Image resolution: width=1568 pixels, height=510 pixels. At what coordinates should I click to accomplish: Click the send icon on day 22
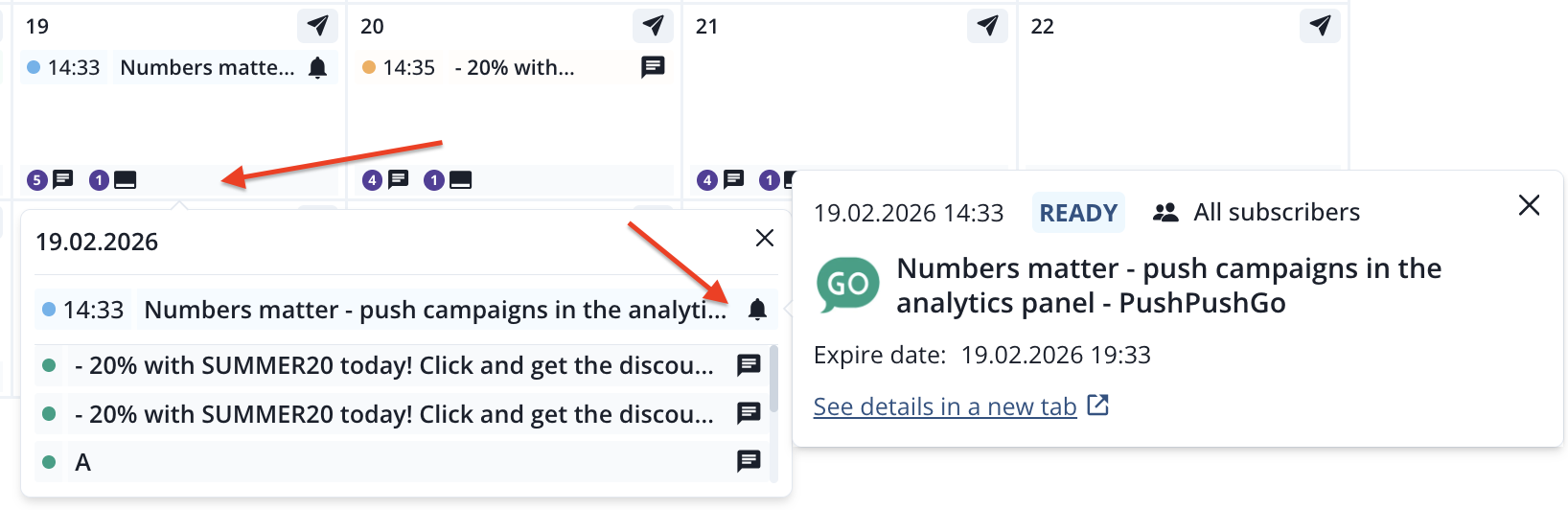click(1320, 26)
